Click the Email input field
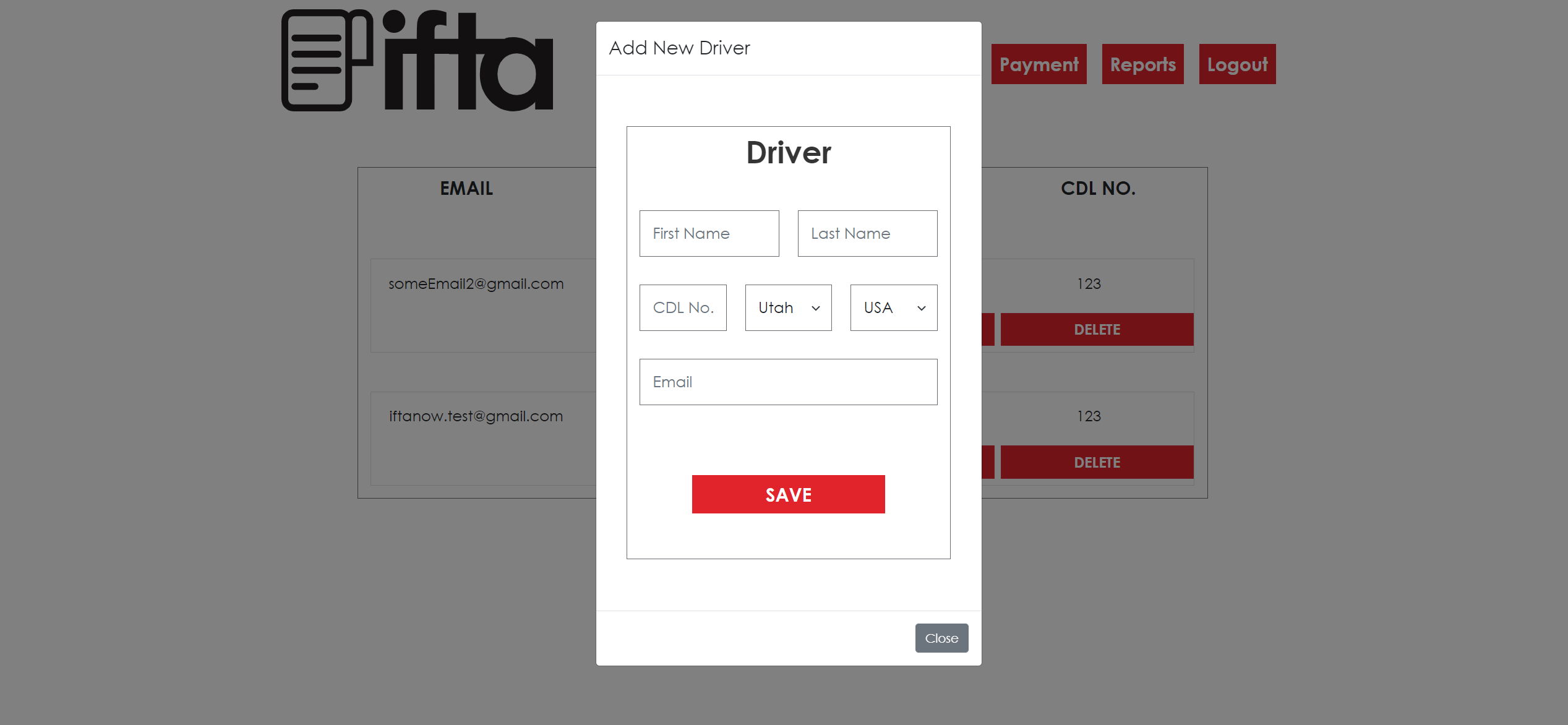This screenshot has height=725, width=1568. click(788, 381)
